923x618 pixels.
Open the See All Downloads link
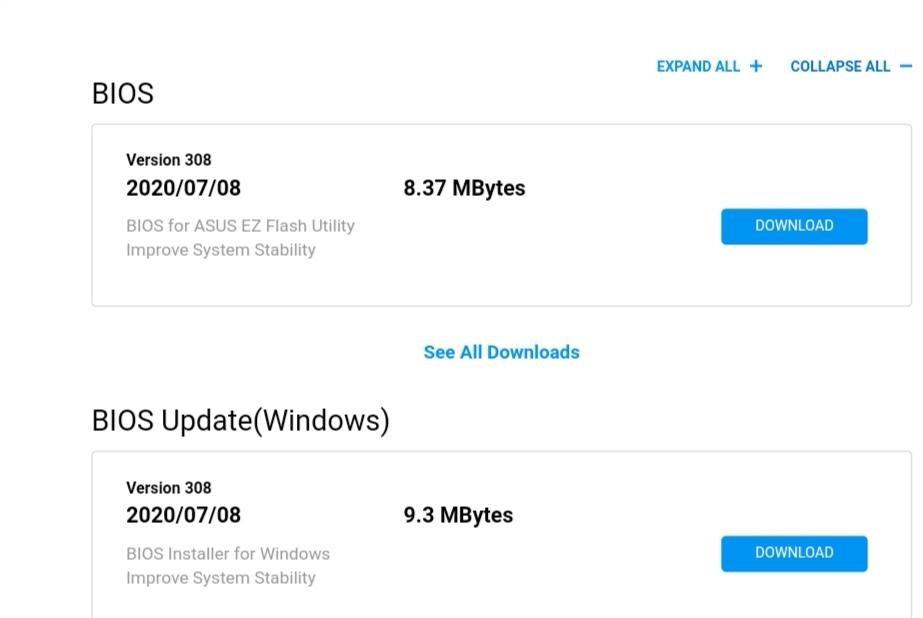tap(502, 352)
